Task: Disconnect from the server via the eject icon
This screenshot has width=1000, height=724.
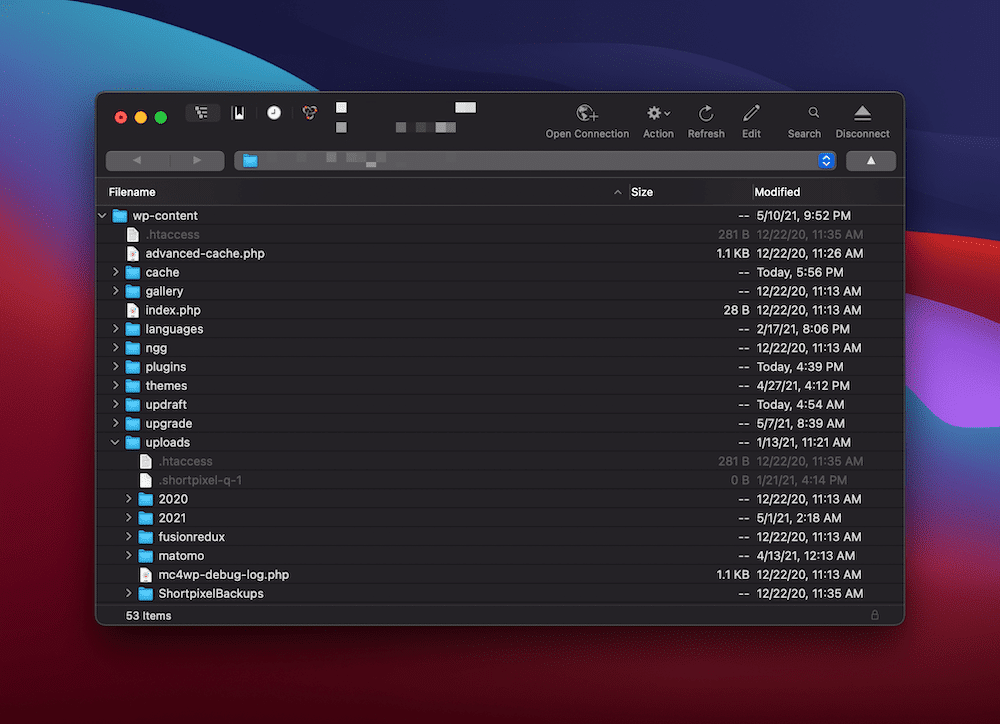Action: pos(861,113)
